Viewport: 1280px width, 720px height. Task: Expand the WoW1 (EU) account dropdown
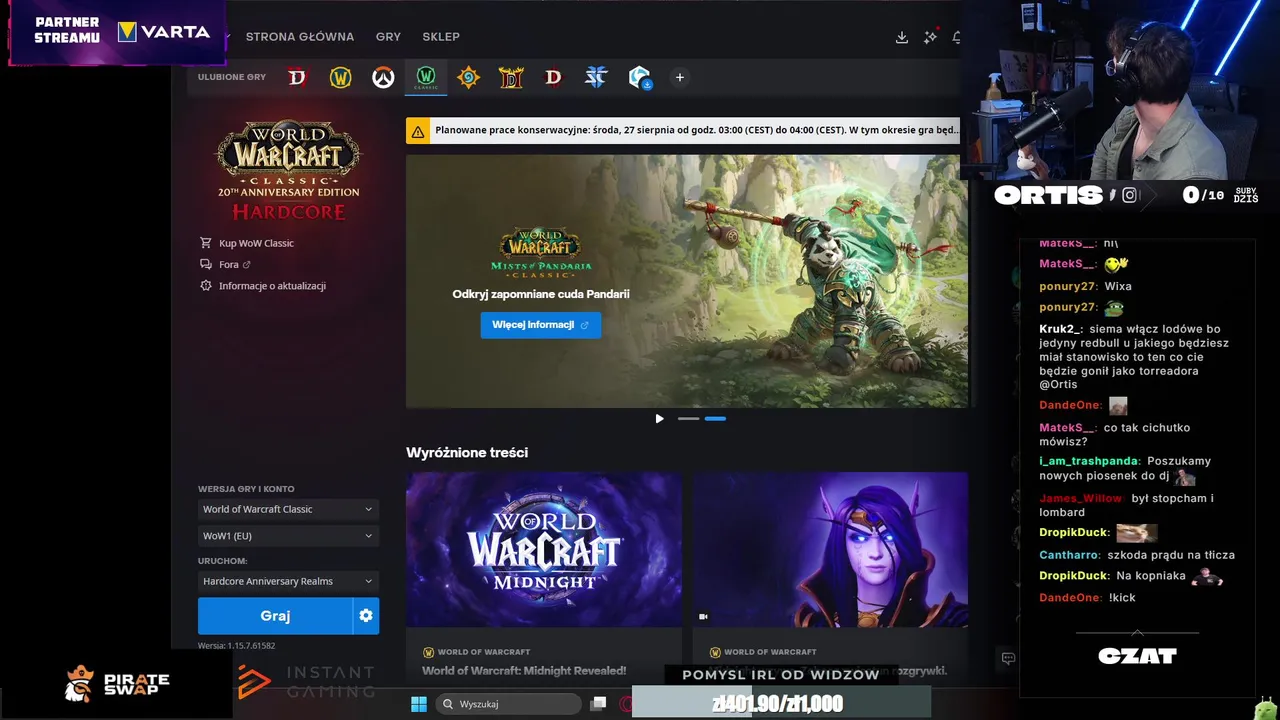[x=288, y=536]
